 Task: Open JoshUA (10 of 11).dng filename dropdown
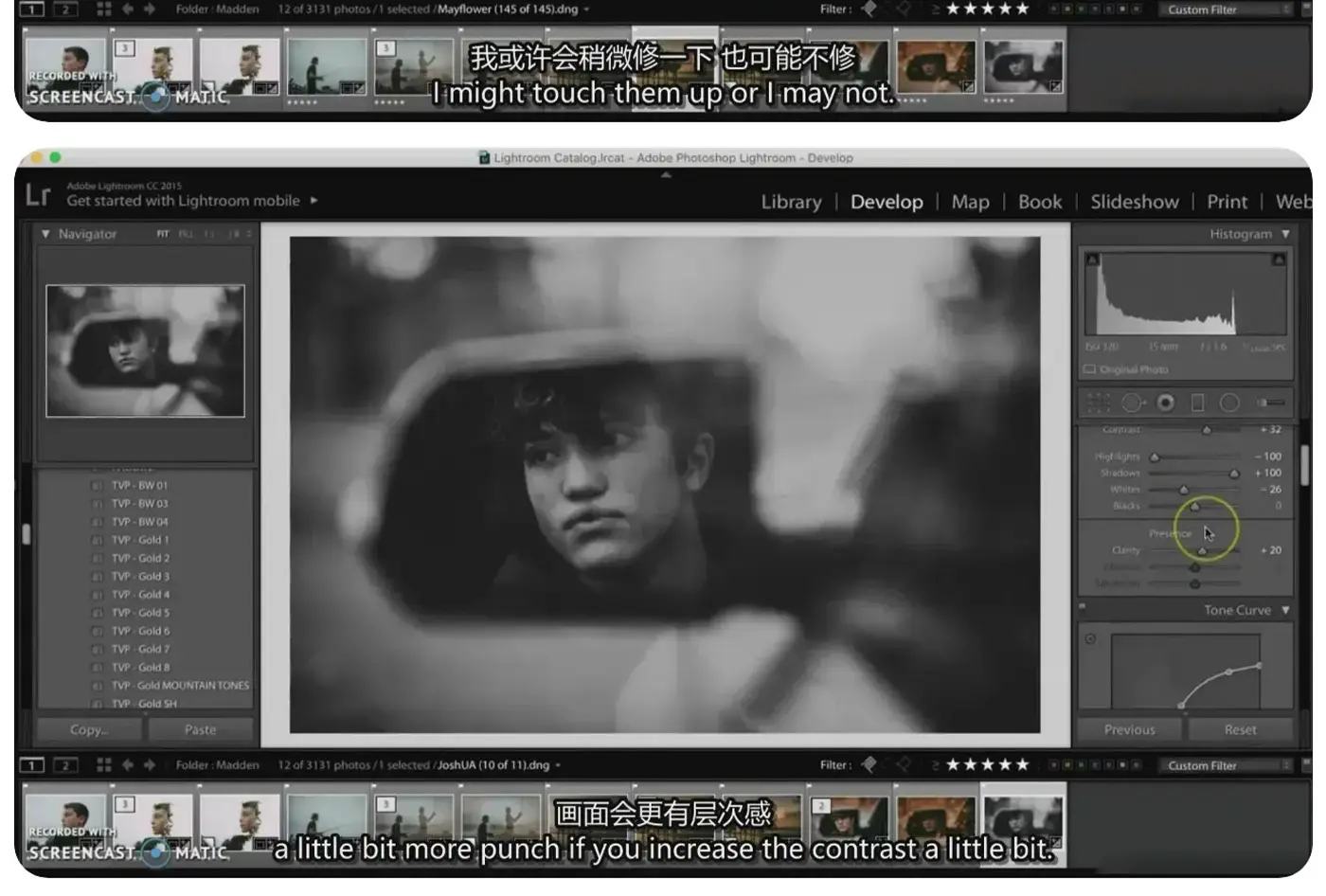pyautogui.click(x=558, y=765)
